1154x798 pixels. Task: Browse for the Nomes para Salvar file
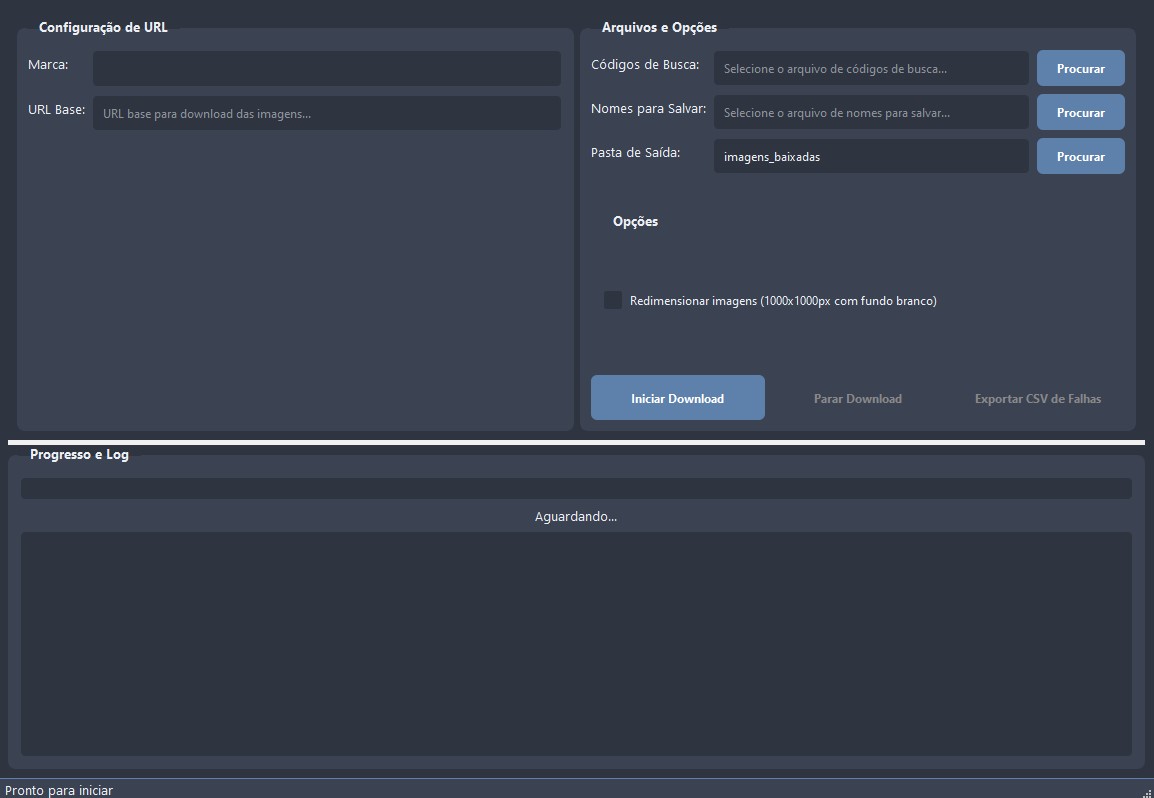coord(1080,113)
